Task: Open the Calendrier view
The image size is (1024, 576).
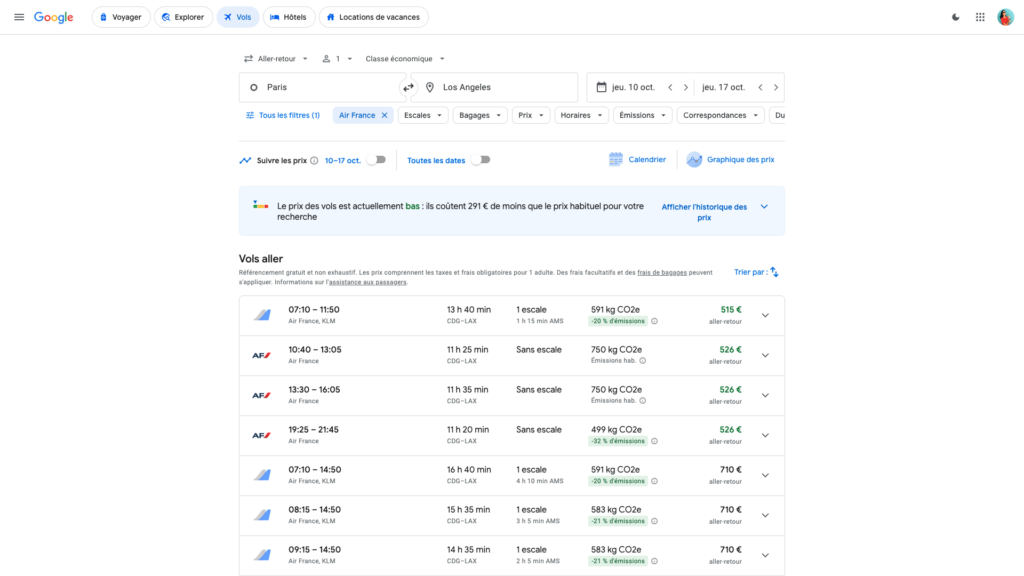Action: [637, 159]
